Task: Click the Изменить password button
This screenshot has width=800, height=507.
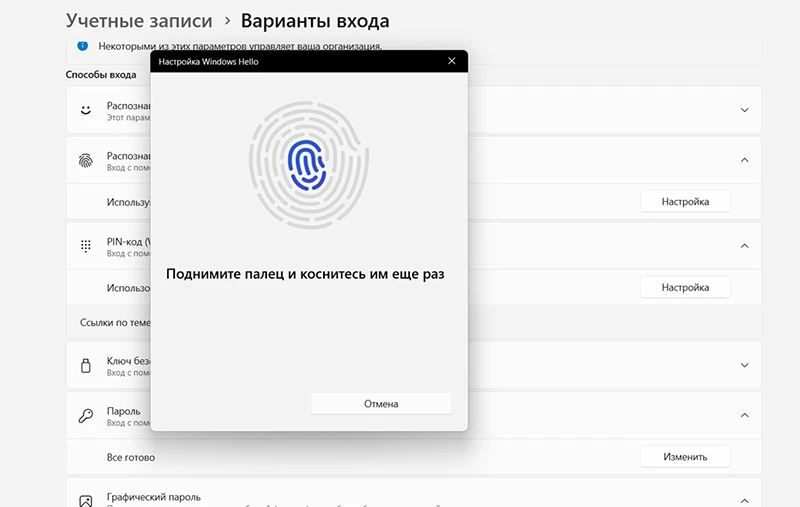Action: click(685, 457)
